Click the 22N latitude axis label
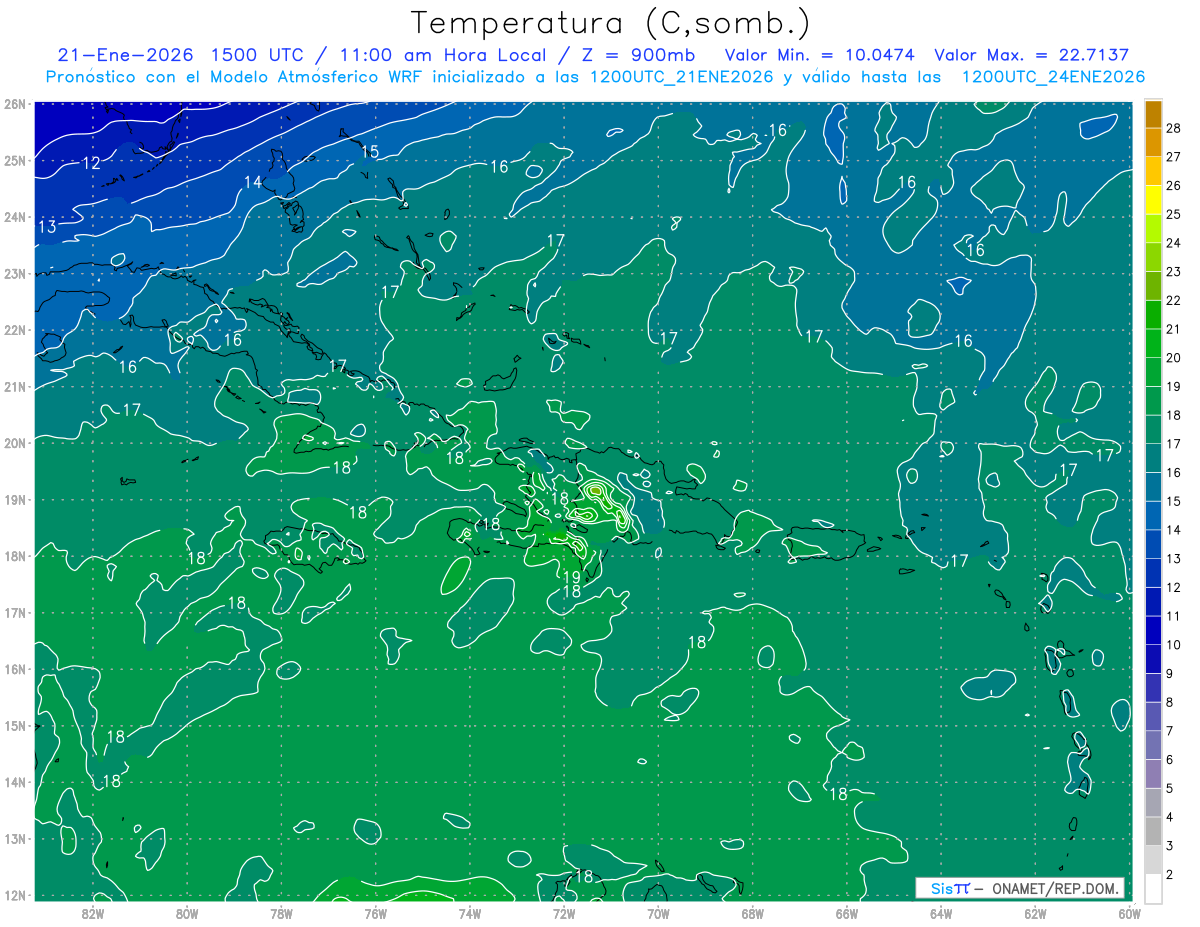 coord(15,330)
